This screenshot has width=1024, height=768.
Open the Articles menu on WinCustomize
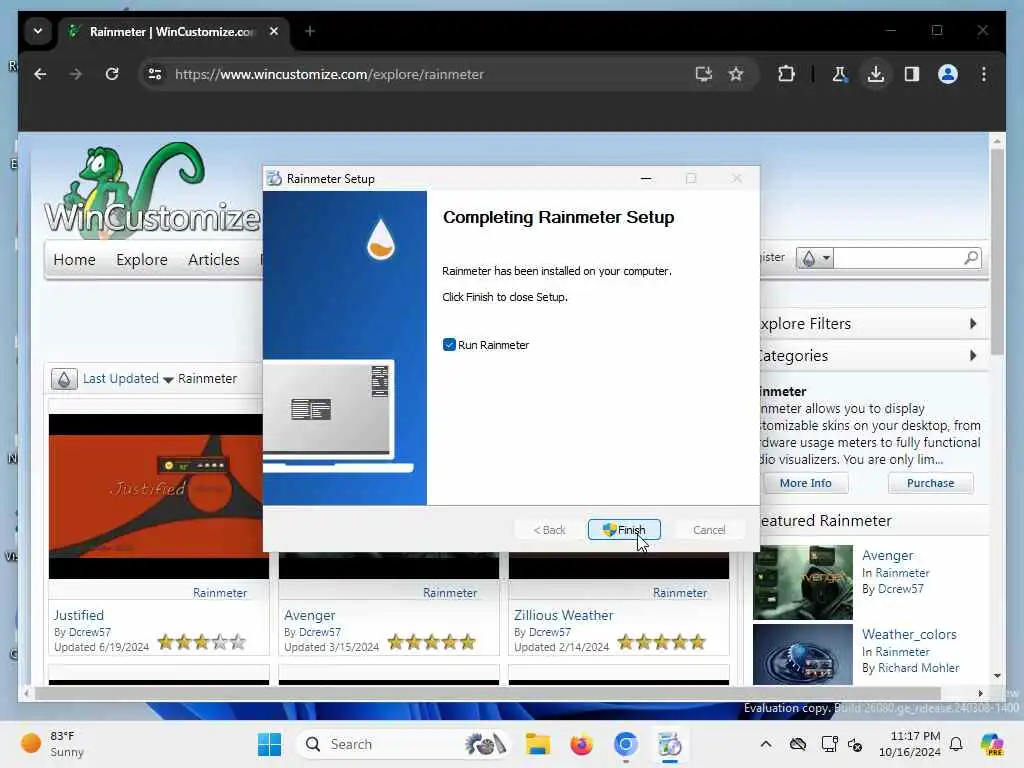[x=214, y=259]
